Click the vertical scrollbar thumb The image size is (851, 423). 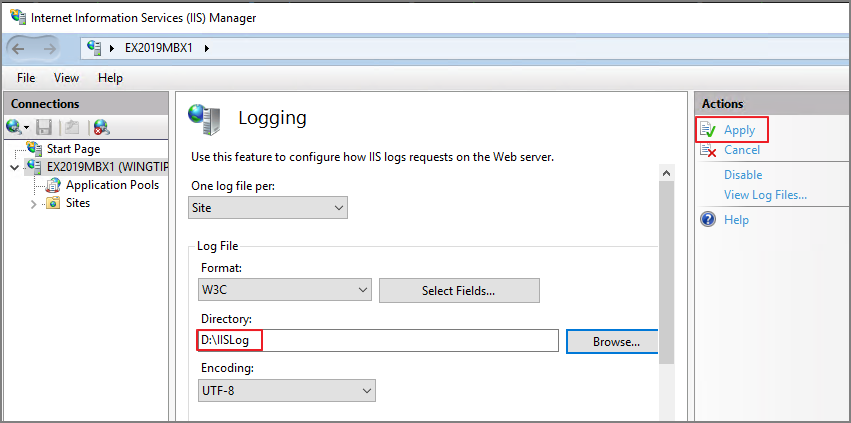[667, 273]
